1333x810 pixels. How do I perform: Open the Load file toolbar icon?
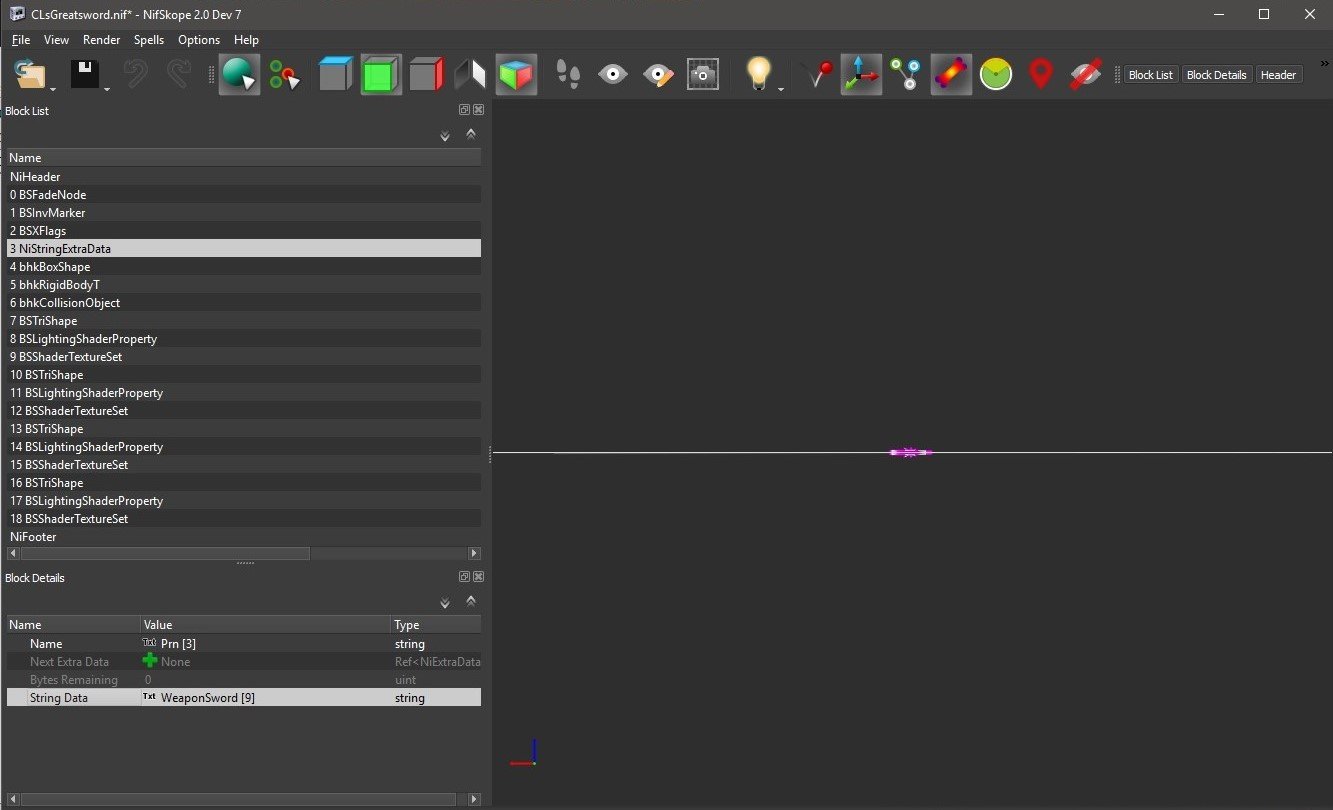pyautogui.click(x=31, y=75)
